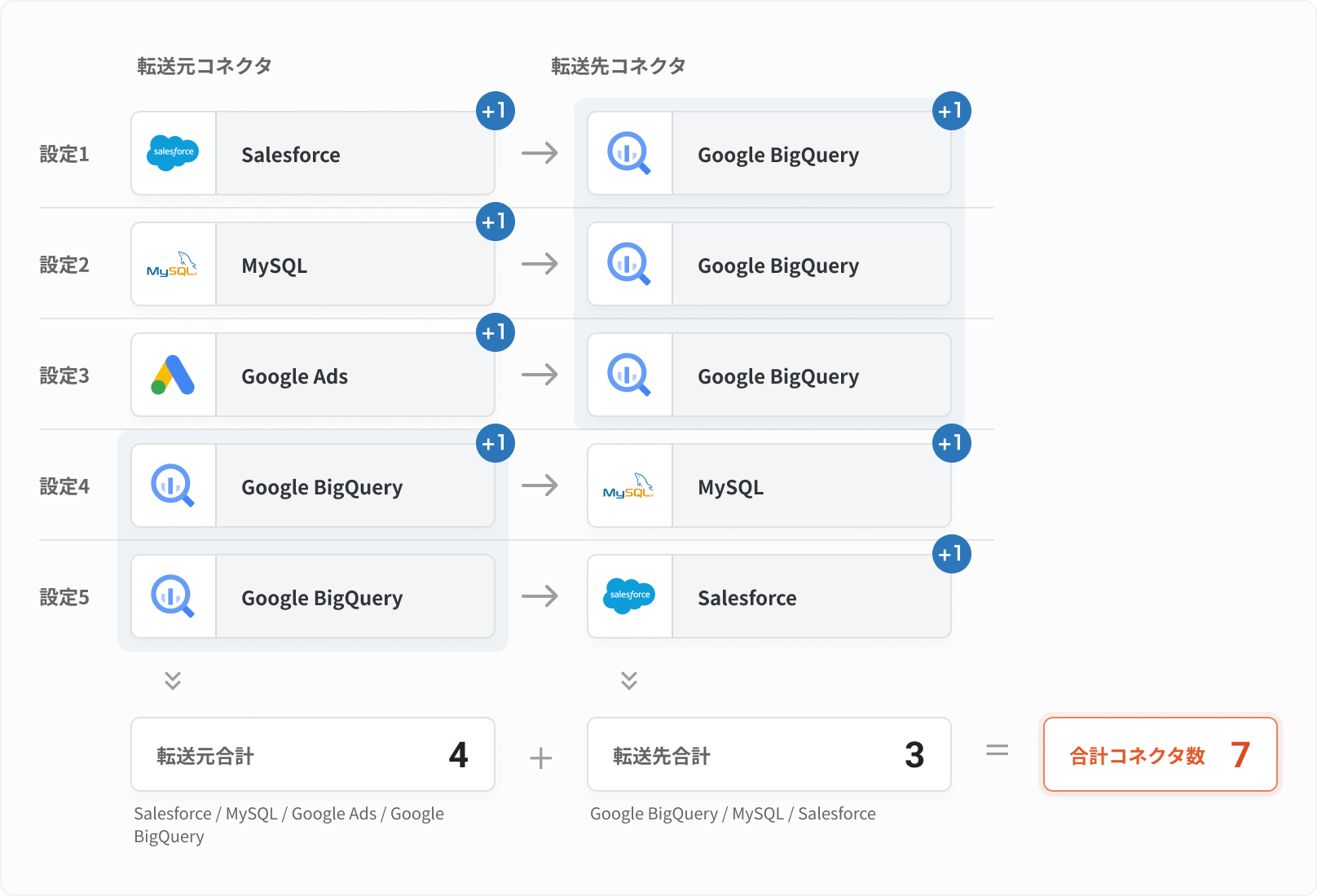Click the 設定2 row label
Screen dimensions: 1317x896
[x=64, y=265]
